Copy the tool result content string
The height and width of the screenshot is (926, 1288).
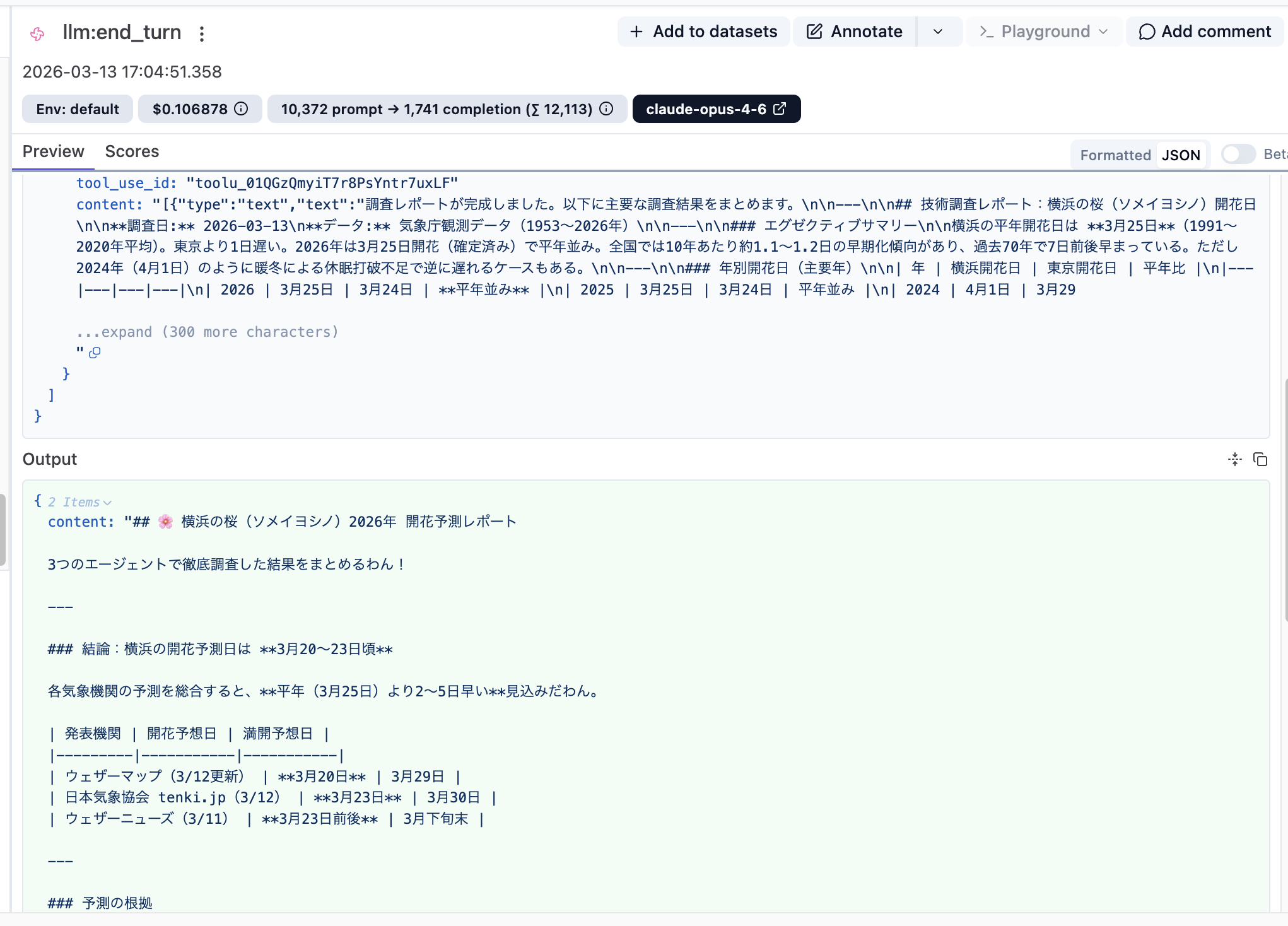coord(95,353)
